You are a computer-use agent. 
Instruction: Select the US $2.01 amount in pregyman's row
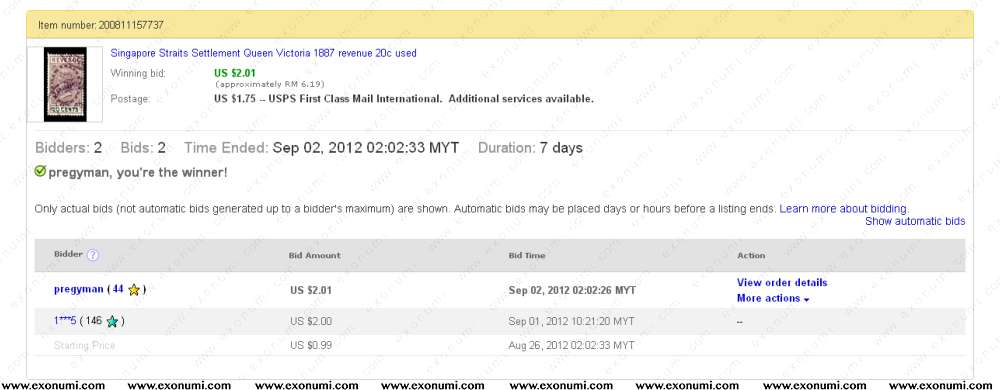(x=311, y=291)
